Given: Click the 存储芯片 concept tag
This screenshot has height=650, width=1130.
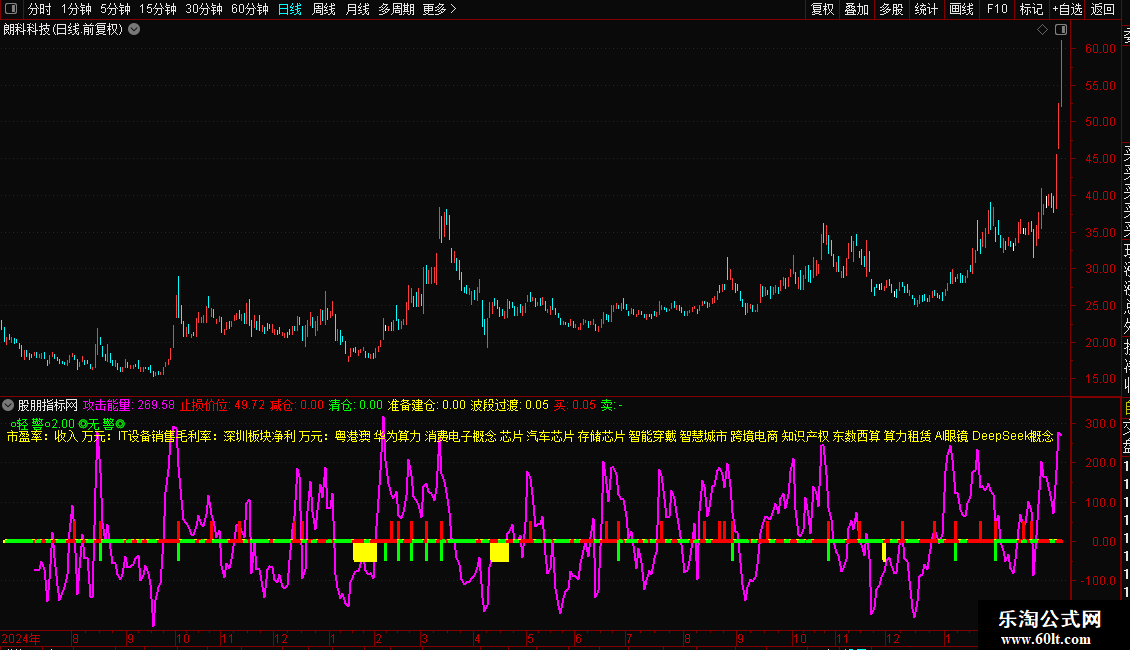Looking at the screenshot, I should pyautogui.click(x=601, y=436).
